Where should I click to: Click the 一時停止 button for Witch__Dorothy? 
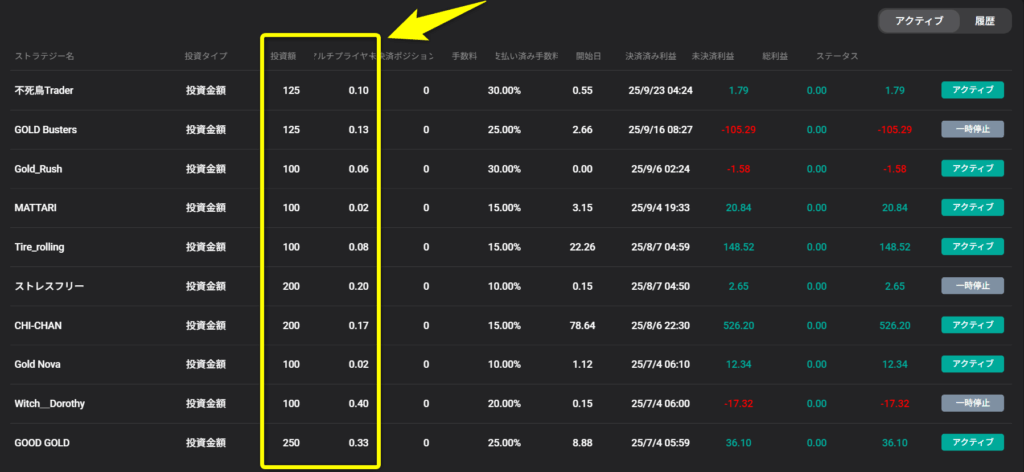[972, 403]
